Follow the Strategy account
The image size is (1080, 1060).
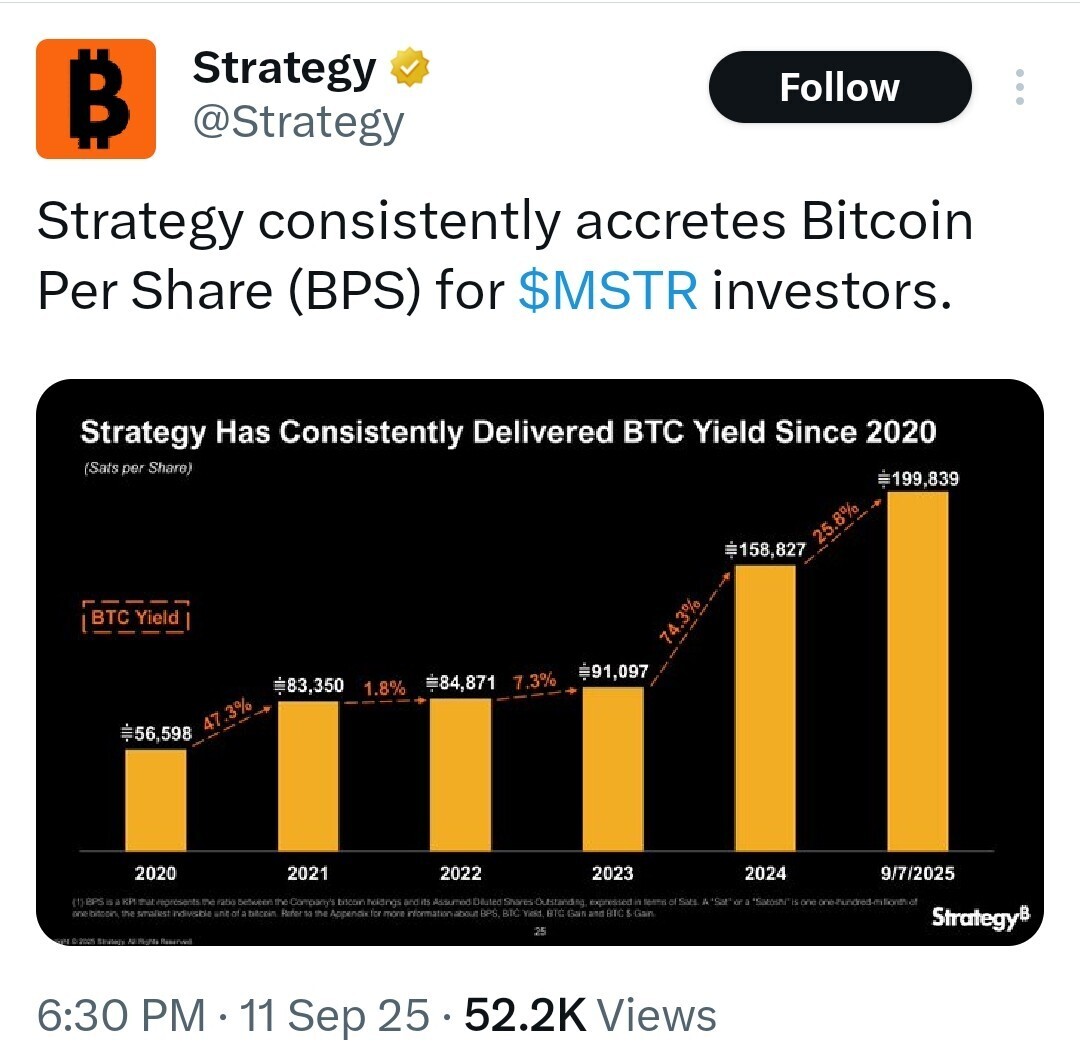tap(840, 87)
